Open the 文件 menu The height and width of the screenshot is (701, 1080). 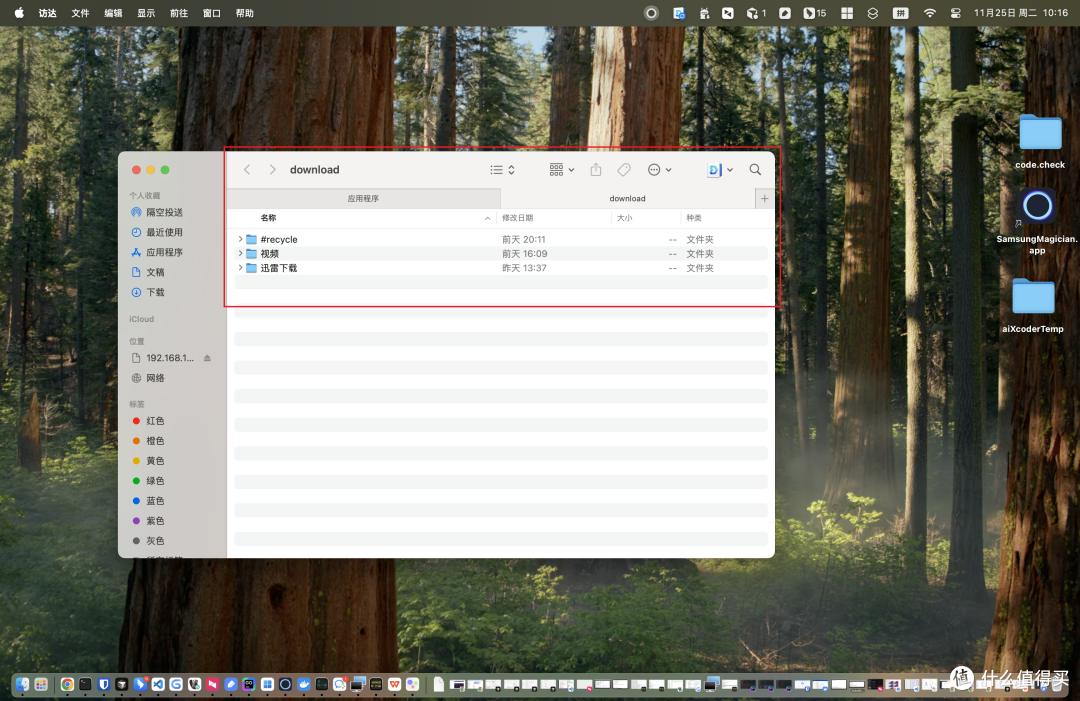pyautogui.click(x=81, y=12)
